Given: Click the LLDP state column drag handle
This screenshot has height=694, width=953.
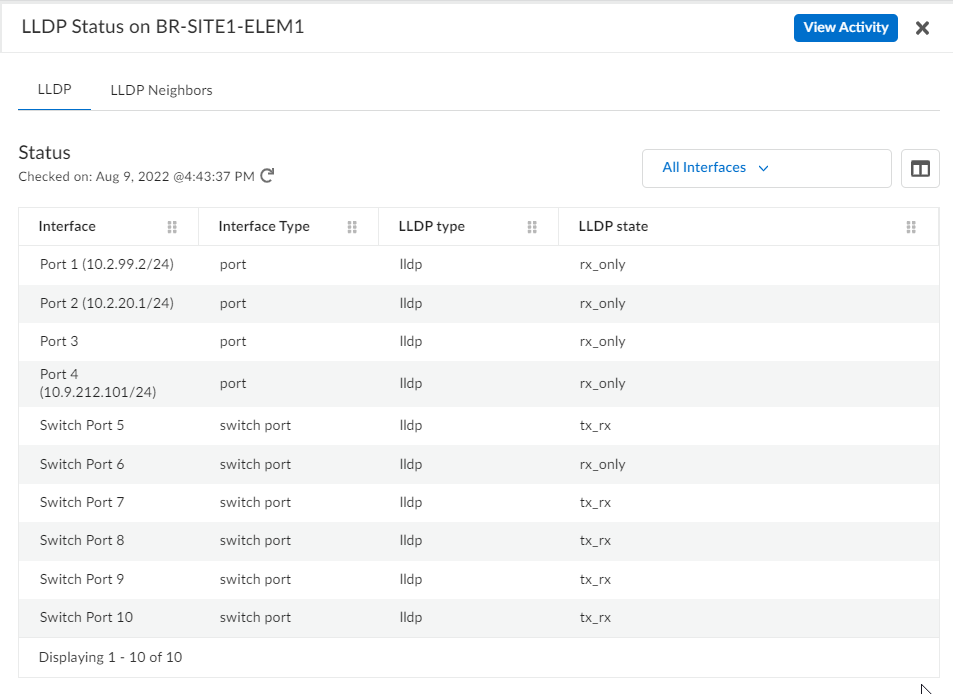Looking at the screenshot, I should point(911,227).
